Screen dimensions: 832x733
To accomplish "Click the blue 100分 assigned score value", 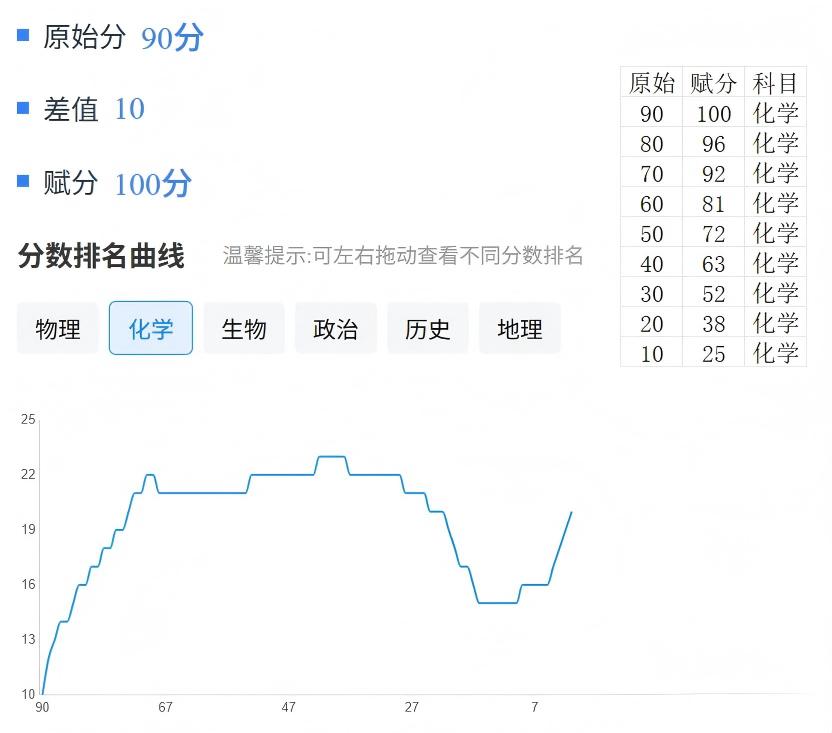I will (152, 184).
